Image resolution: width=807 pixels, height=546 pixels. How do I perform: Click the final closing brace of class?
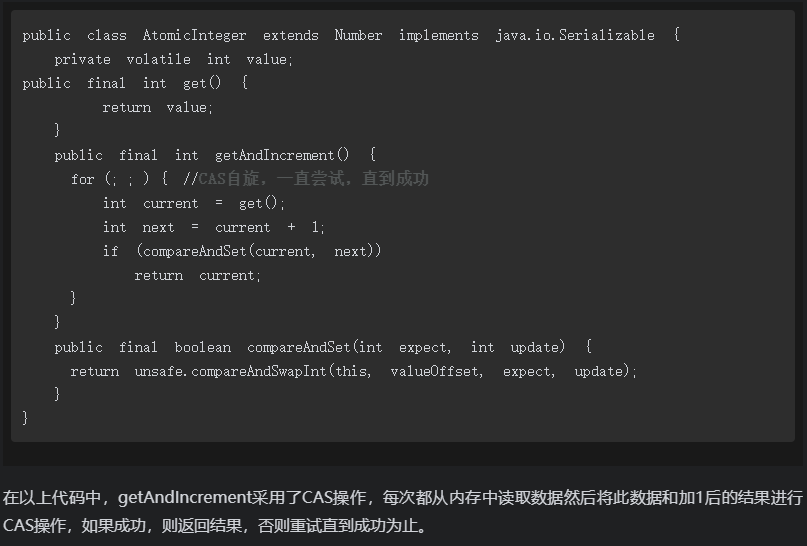[25, 417]
